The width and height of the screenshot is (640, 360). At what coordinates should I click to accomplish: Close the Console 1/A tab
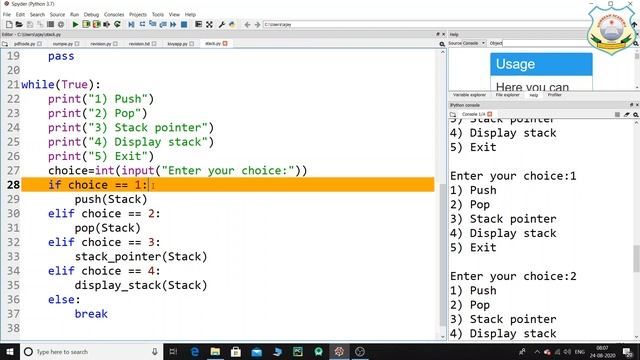(489, 114)
